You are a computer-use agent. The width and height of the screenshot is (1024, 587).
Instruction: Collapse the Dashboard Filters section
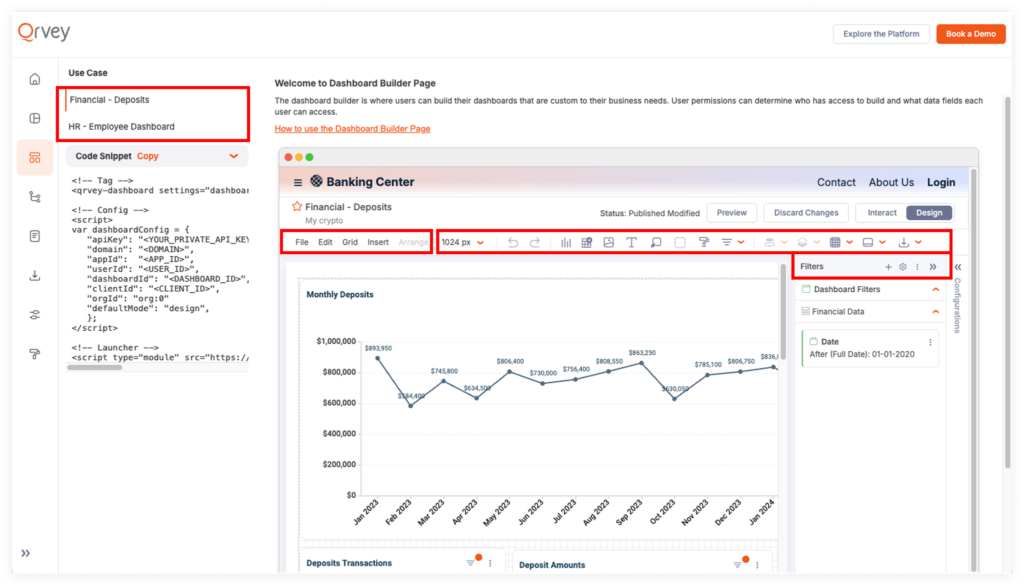[x=936, y=289]
